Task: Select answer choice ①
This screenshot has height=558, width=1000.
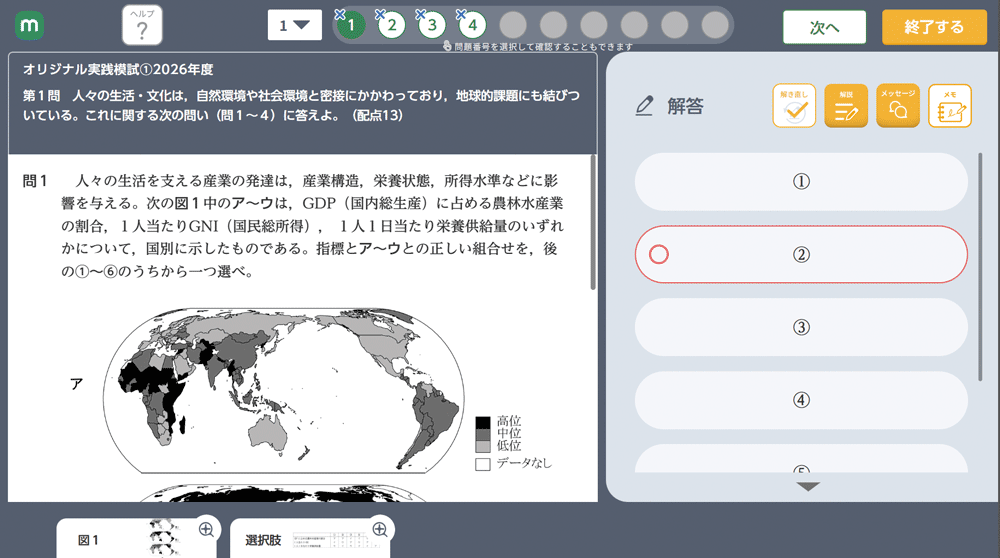Action: tap(801, 182)
